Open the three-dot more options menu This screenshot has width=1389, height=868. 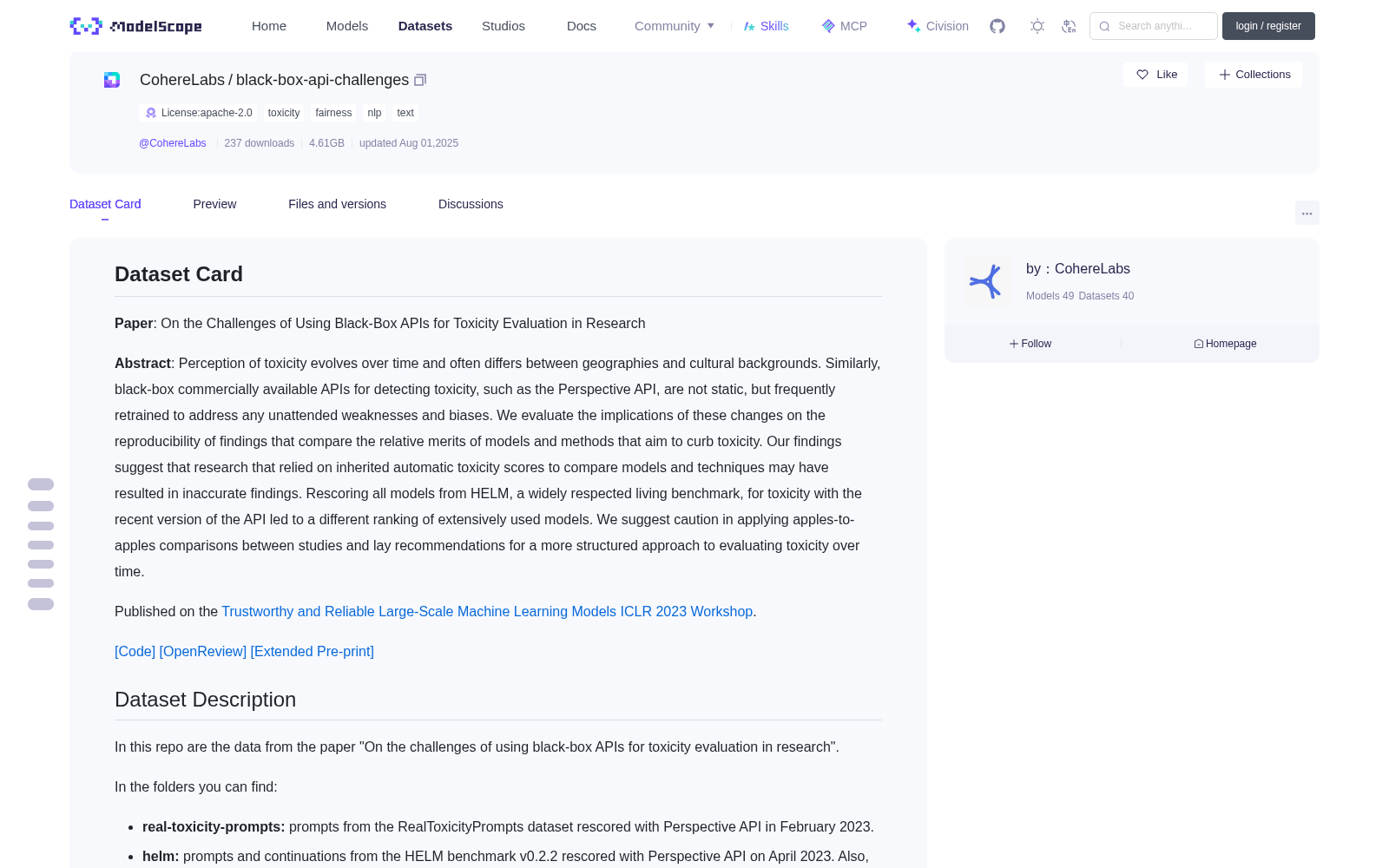coord(1307,213)
